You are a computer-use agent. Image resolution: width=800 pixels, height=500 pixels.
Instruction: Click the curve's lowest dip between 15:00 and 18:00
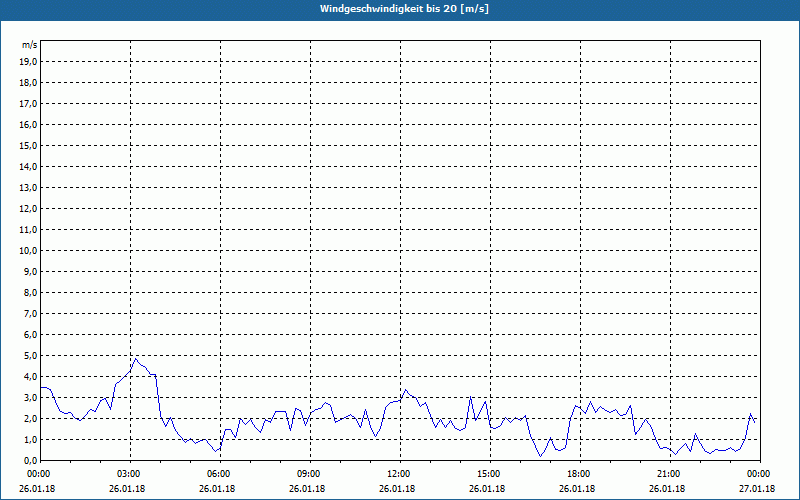coord(540,456)
